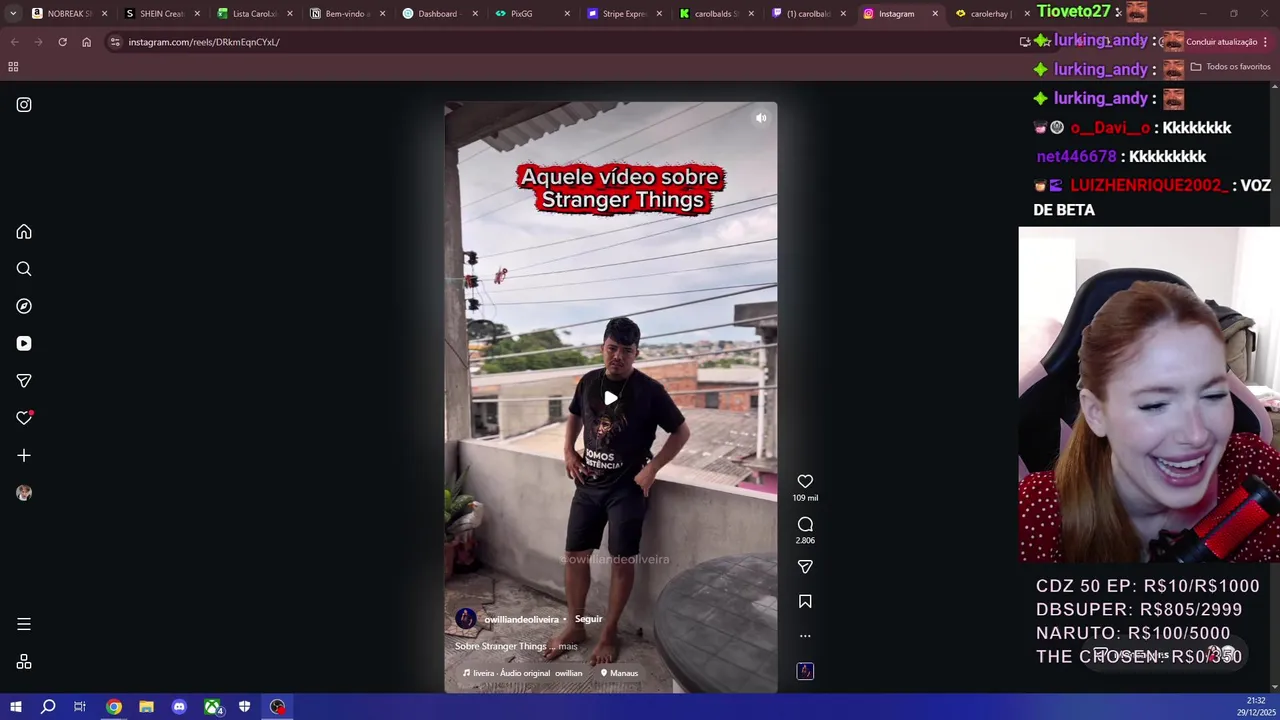This screenshot has height=720, width=1280.
Task: Open Windows taskbar search
Action: (48, 707)
